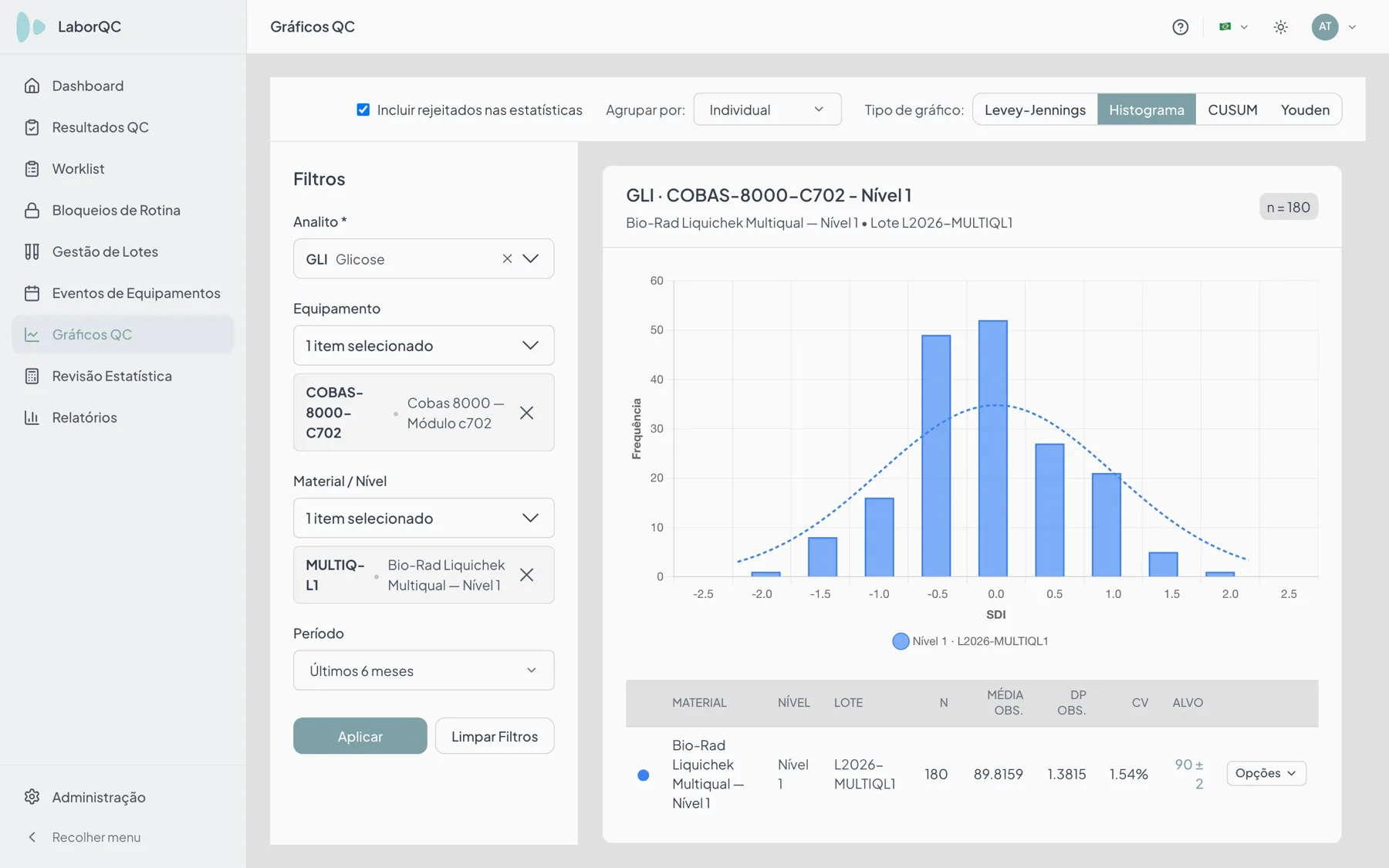The height and width of the screenshot is (868, 1389).
Task: Switch to Levey-Jennings chart type
Action: pos(1035,110)
